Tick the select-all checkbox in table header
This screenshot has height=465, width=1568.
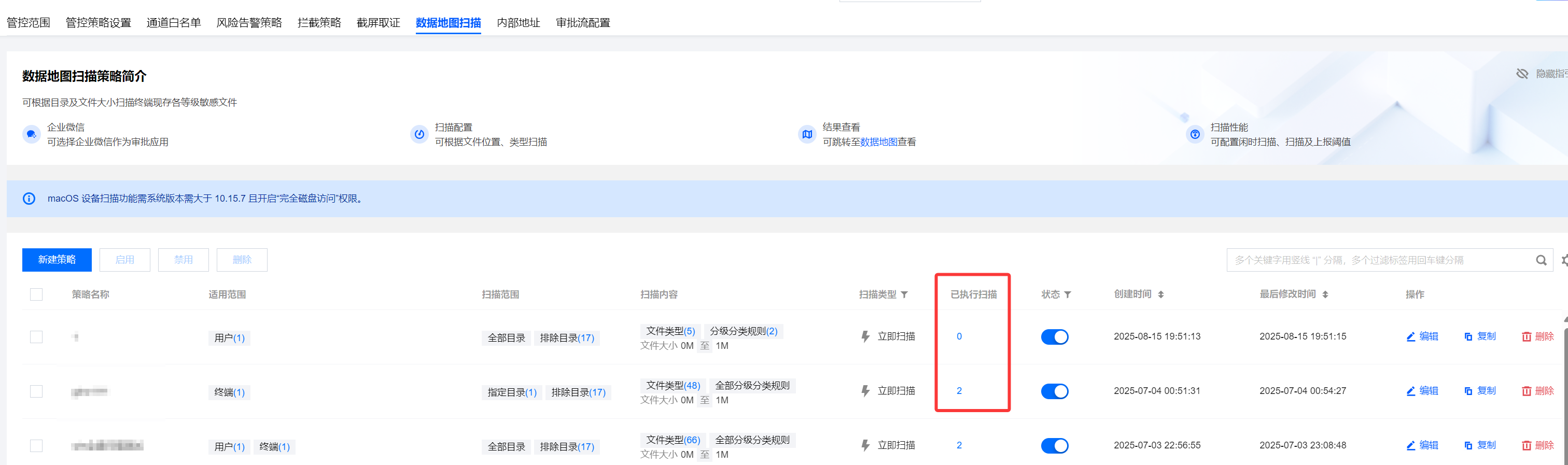36,294
